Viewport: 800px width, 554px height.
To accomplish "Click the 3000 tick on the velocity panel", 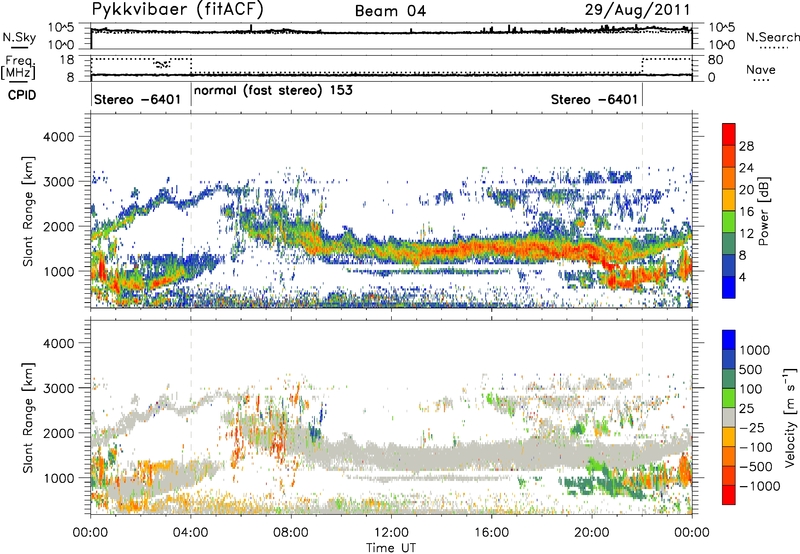I will 58,388.
